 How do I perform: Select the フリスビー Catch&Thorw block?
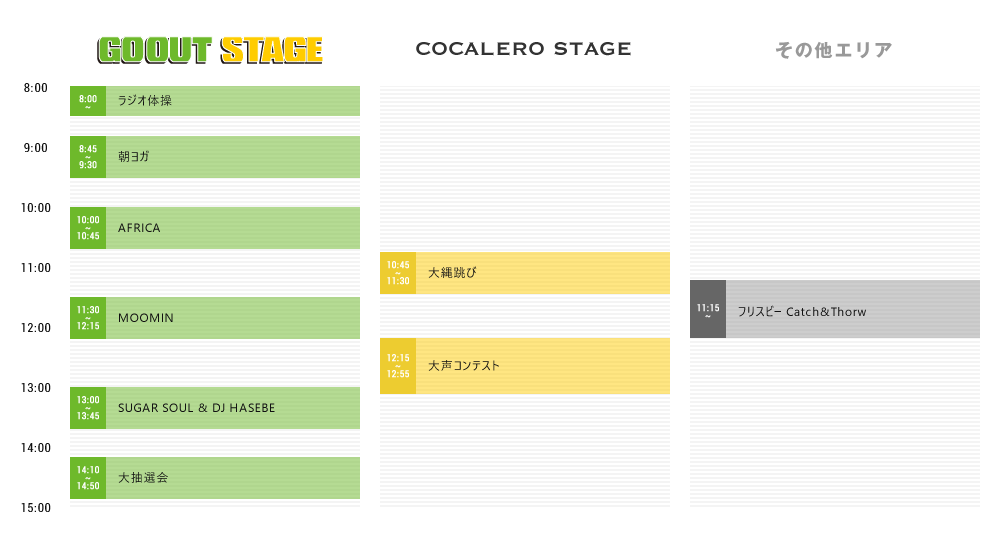pyautogui.click(x=835, y=309)
